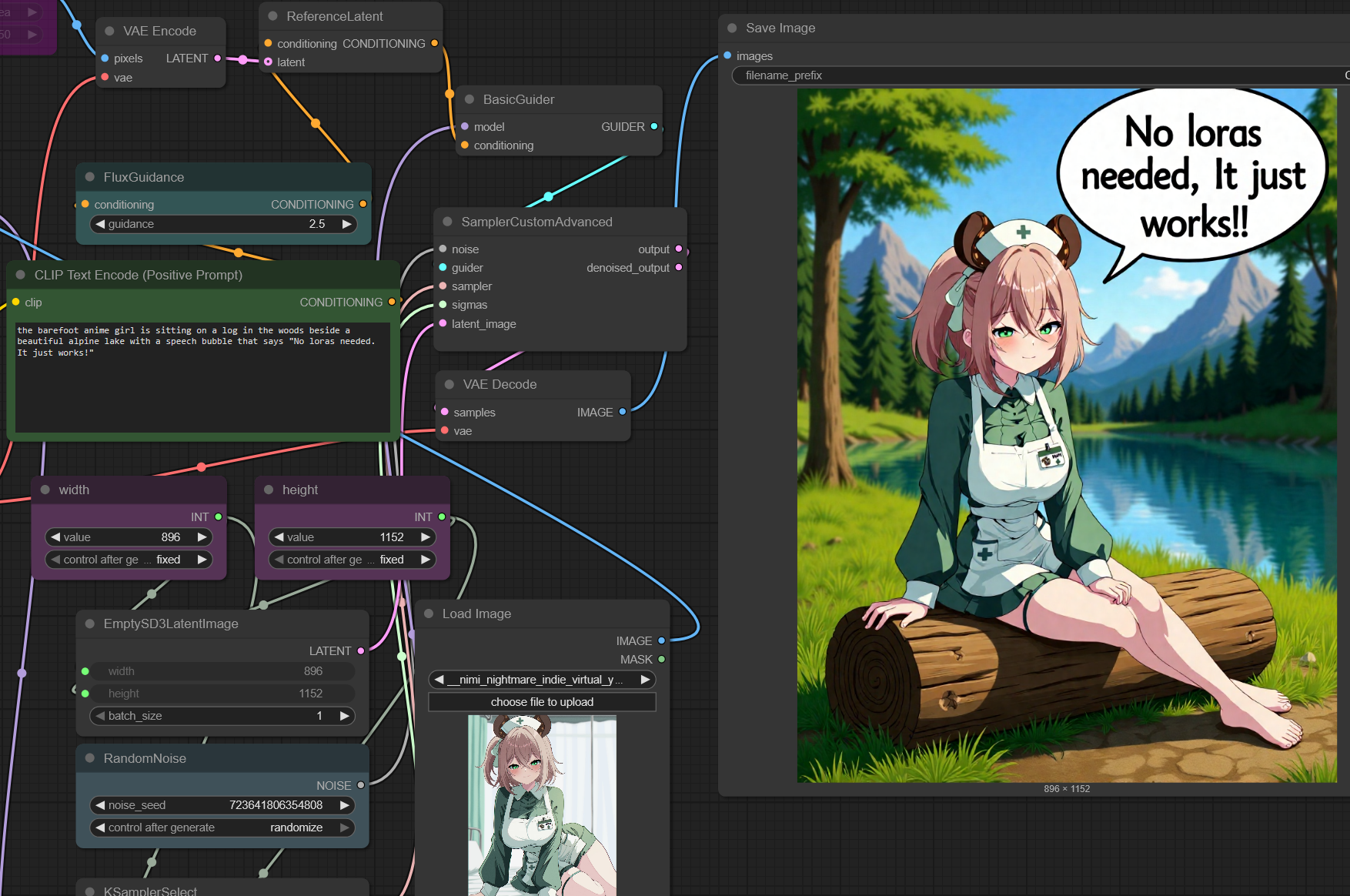Decrease noise_seed with left arrow
This screenshot has height=896, width=1350.
100,805
